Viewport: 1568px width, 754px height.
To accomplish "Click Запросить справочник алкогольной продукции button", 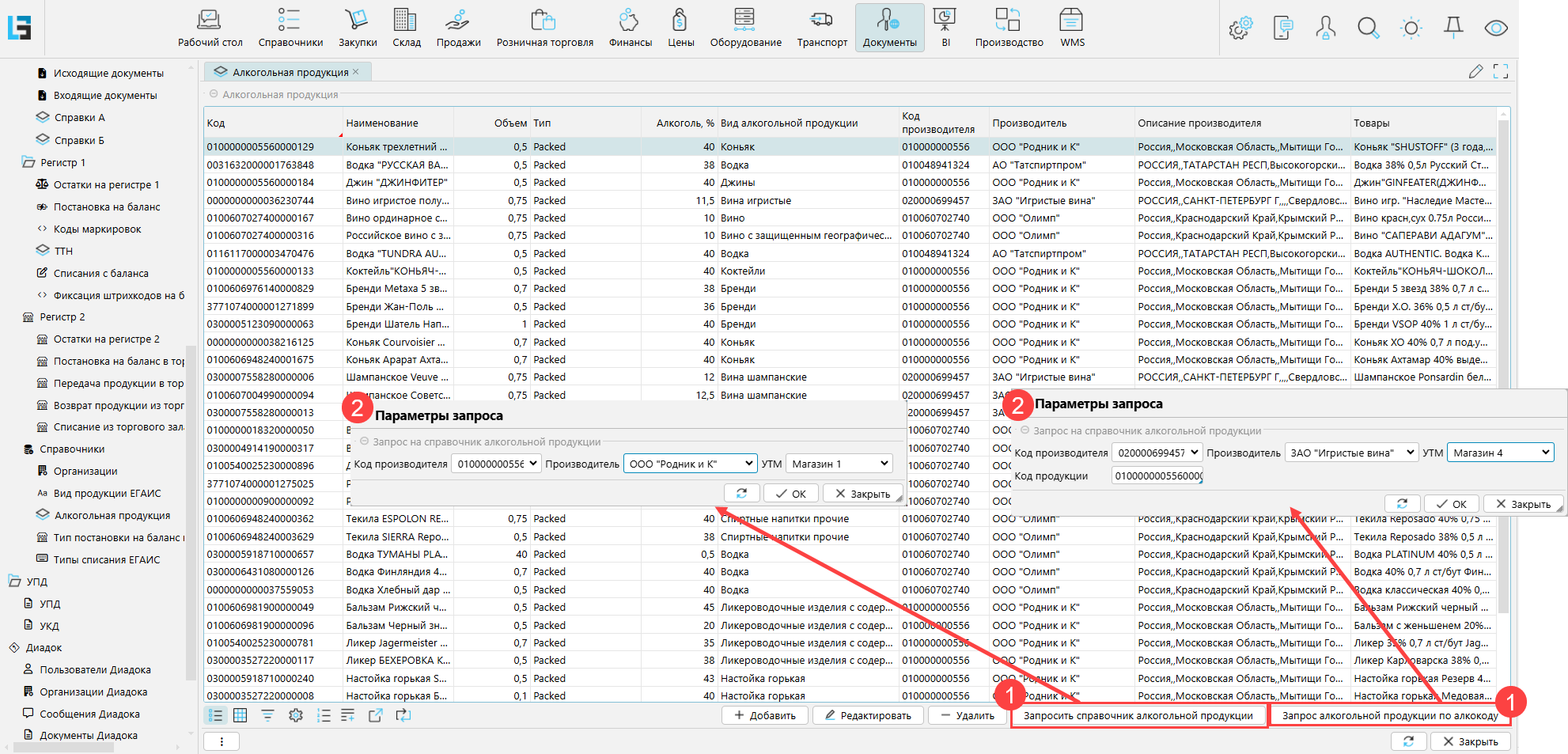I will 1138,716.
